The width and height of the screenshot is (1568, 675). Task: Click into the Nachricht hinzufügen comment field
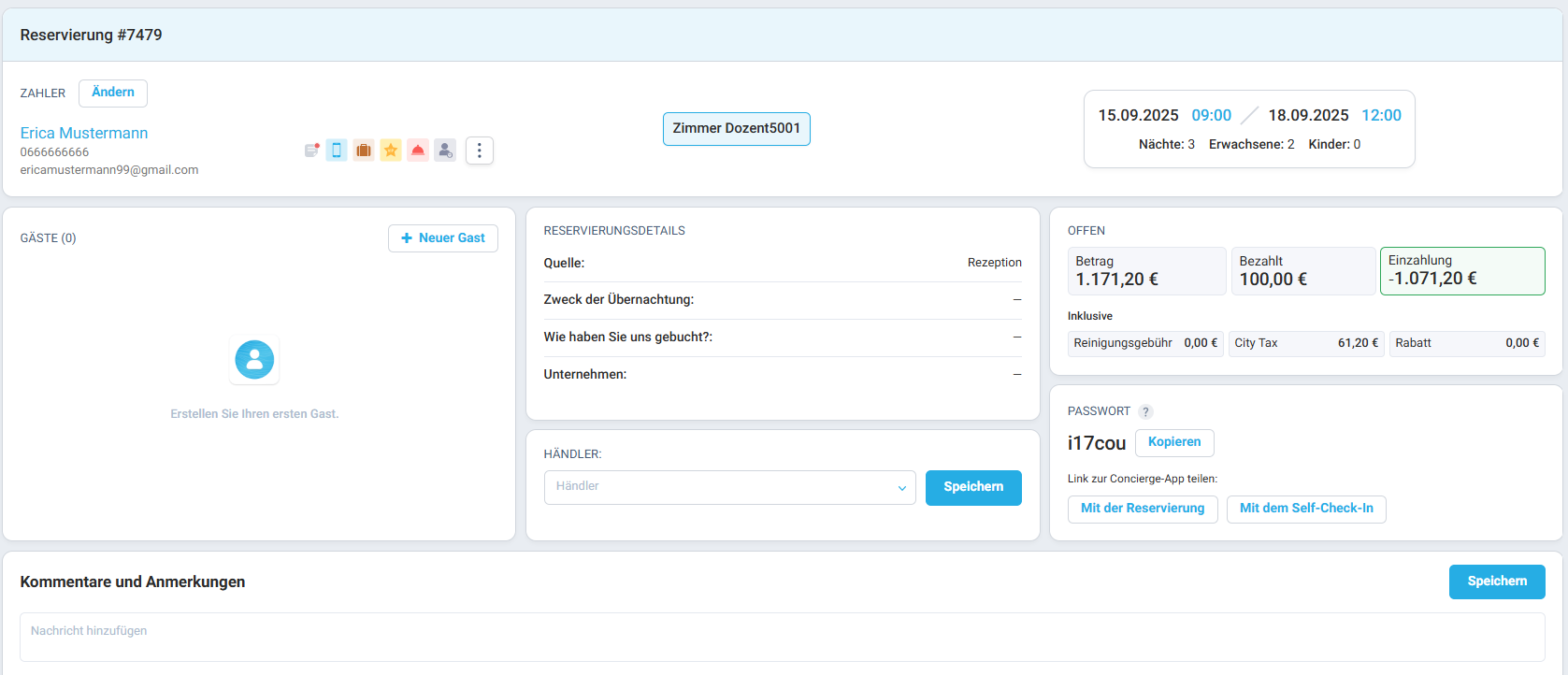click(782, 637)
